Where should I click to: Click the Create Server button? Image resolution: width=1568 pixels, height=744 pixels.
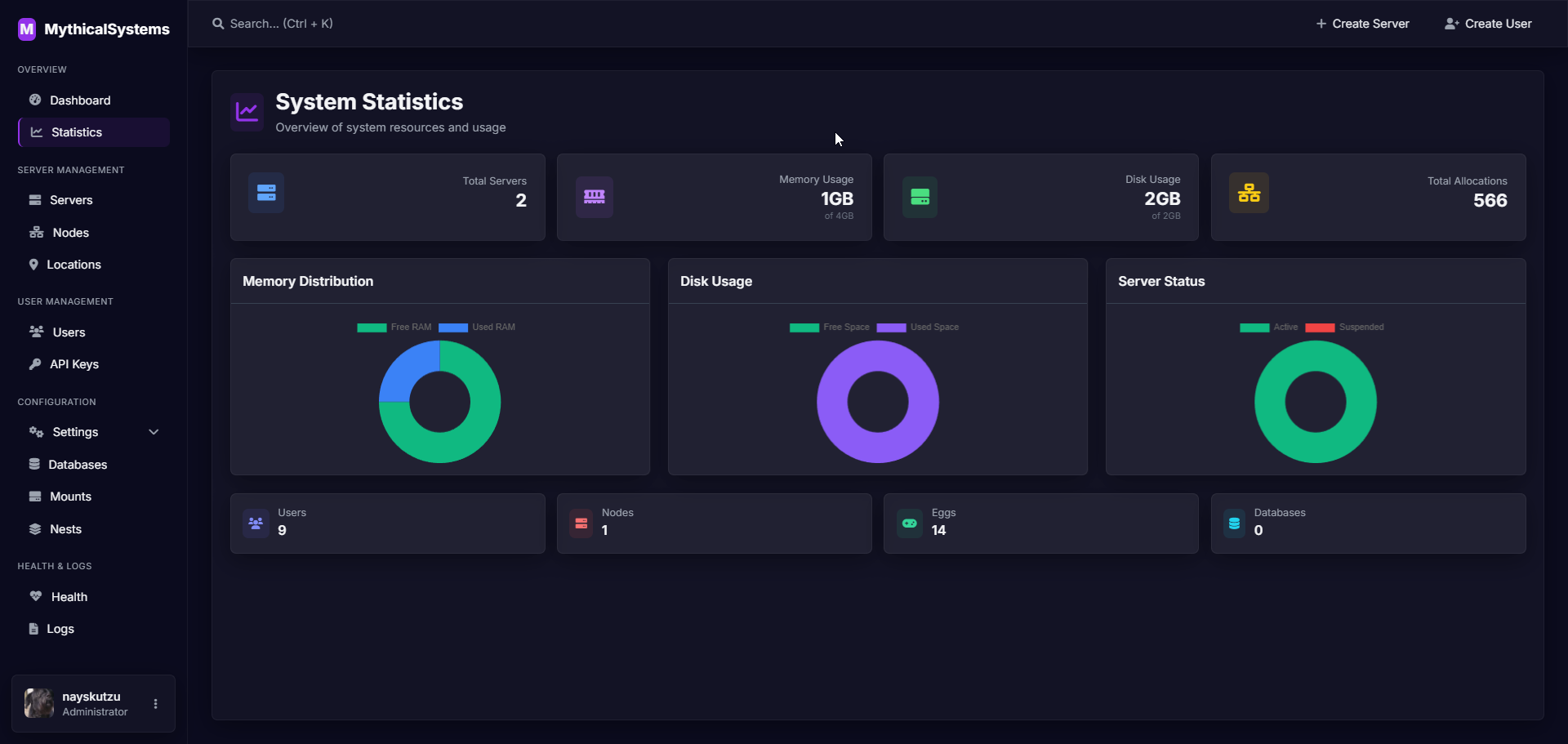click(x=1362, y=24)
